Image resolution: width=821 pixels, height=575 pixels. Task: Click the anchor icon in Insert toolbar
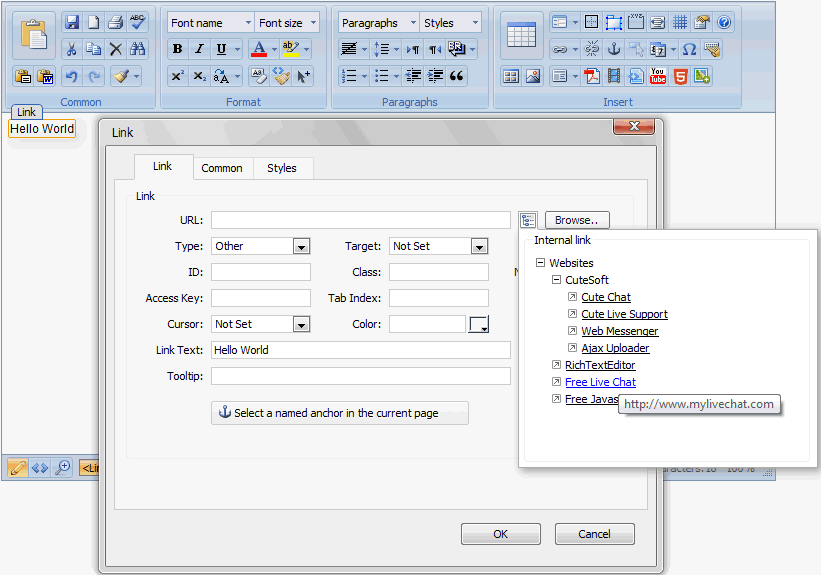coord(614,49)
